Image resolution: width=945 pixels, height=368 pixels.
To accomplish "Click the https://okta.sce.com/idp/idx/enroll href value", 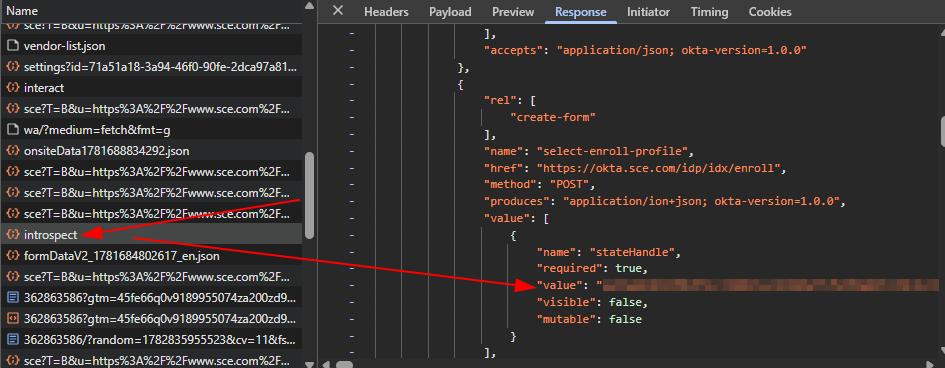I will tap(659, 168).
